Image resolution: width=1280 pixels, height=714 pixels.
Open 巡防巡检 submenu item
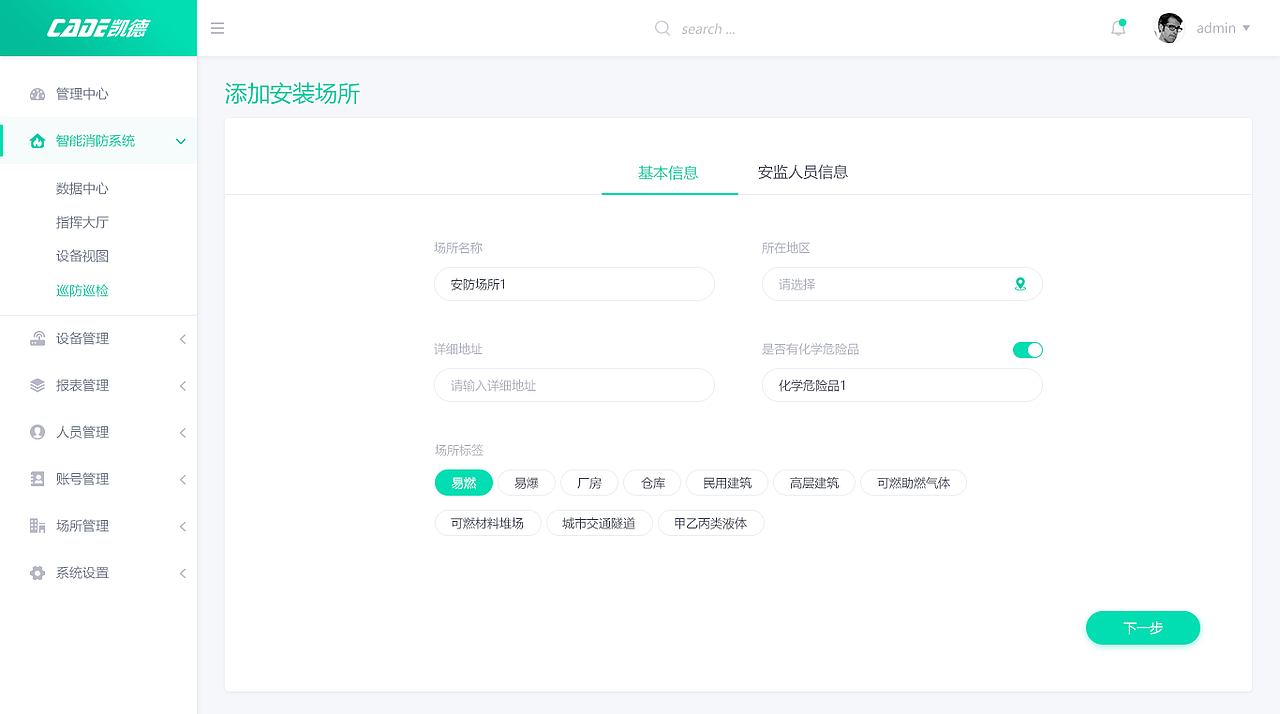tap(82, 291)
